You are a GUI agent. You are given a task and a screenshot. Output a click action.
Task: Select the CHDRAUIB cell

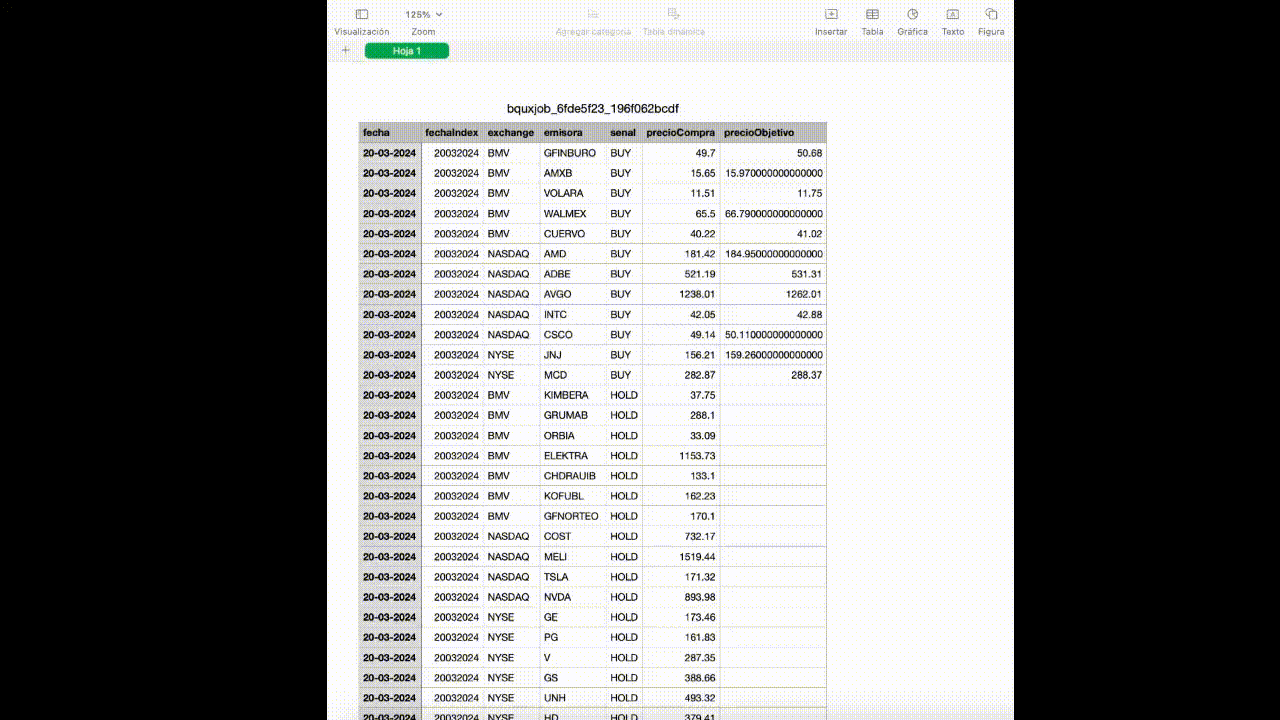[x=573, y=476]
